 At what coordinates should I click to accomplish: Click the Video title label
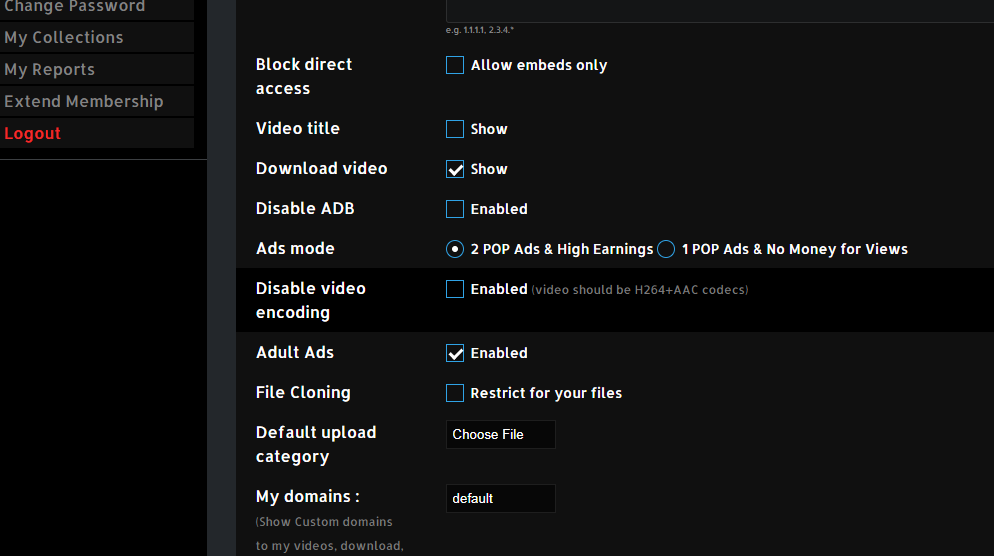(x=298, y=129)
